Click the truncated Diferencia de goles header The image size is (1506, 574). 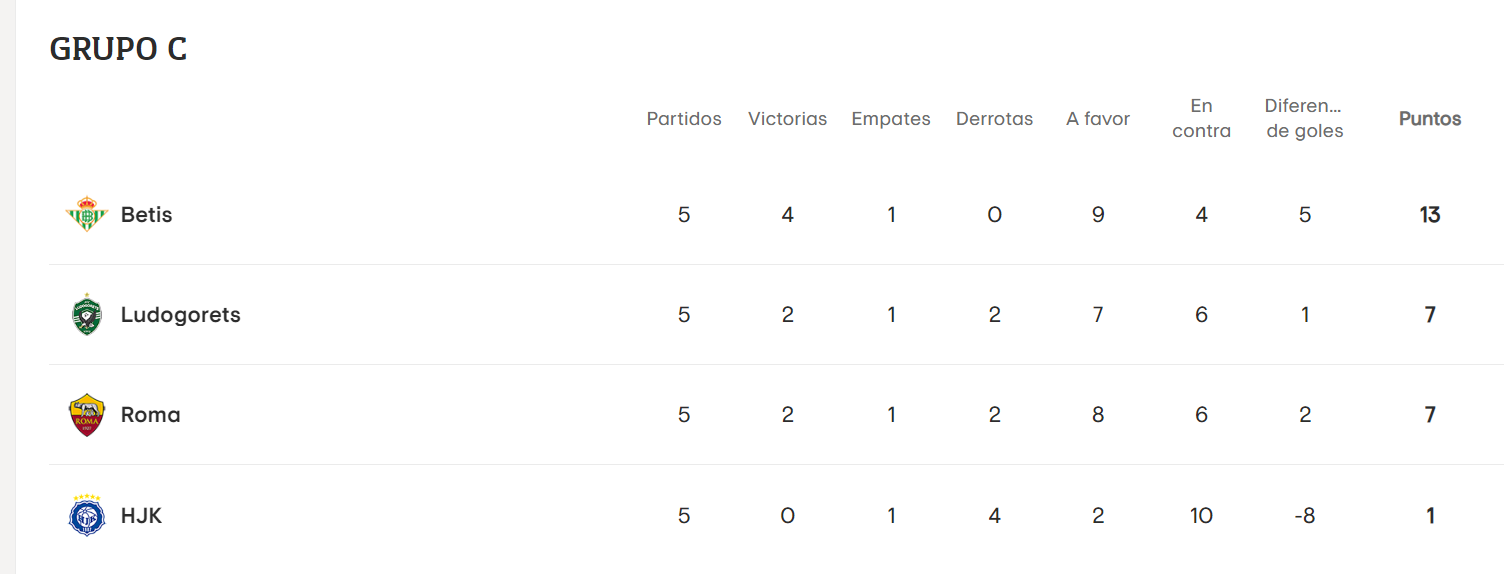click(x=1304, y=118)
